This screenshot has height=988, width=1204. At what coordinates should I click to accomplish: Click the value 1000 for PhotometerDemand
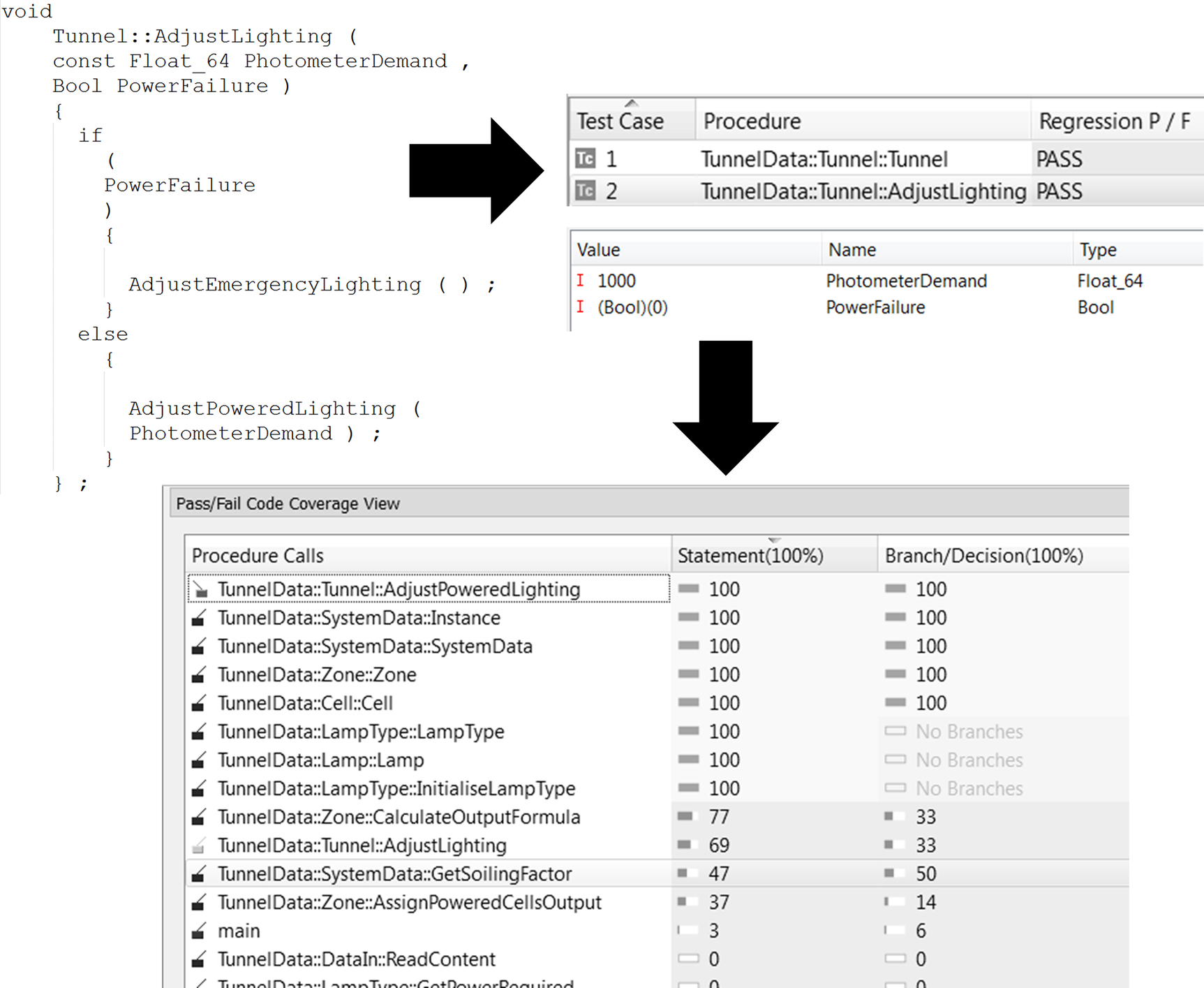(616, 281)
